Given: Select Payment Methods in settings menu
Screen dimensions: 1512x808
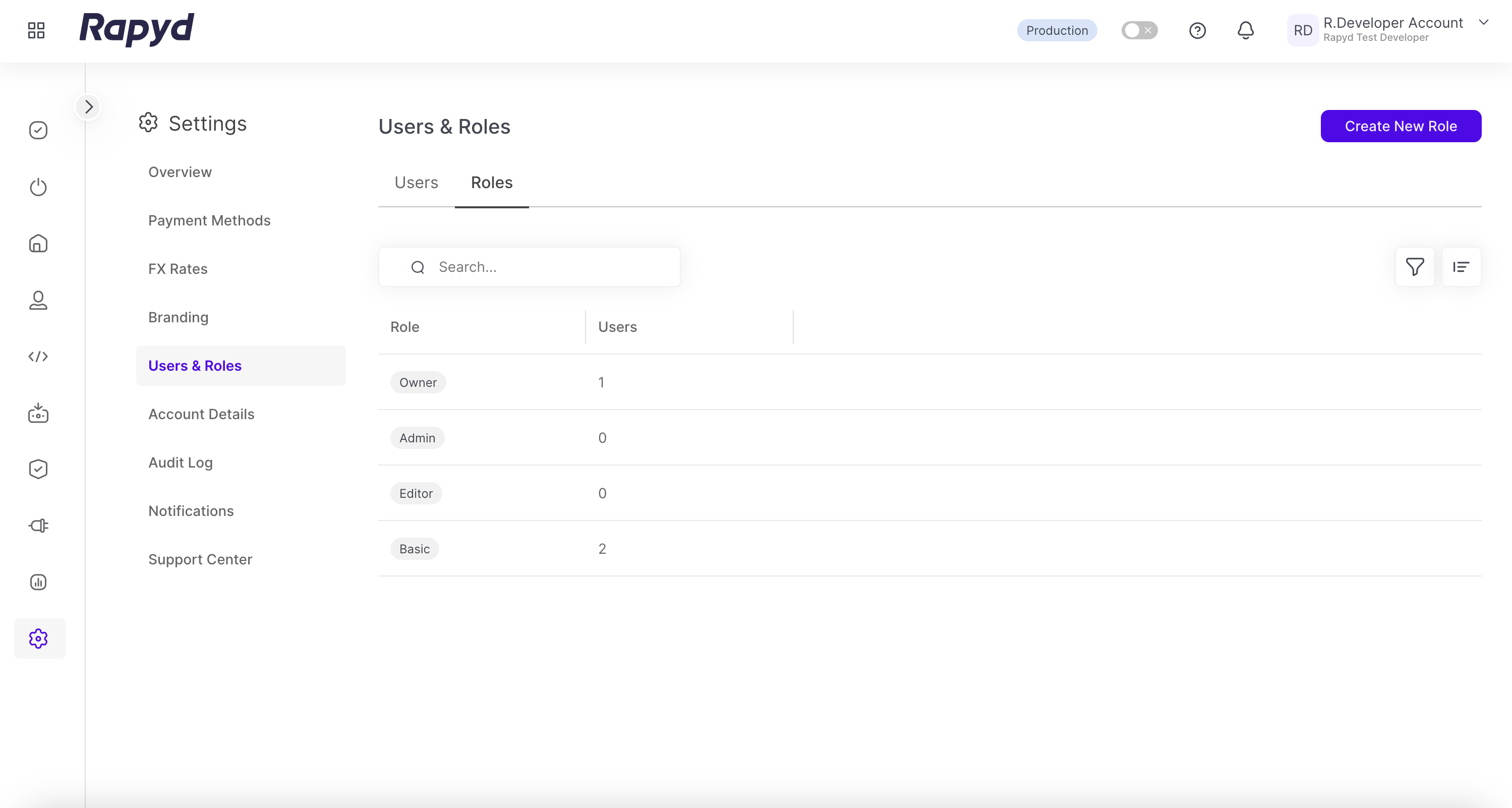Looking at the screenshot, I should 209,220.
